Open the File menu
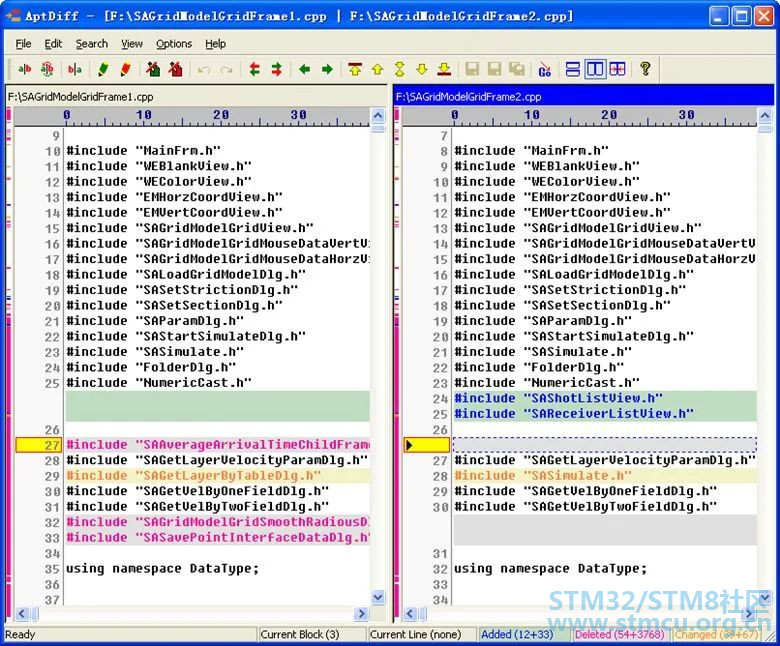The width and height of the screenshot is (780, 646). 23,44
